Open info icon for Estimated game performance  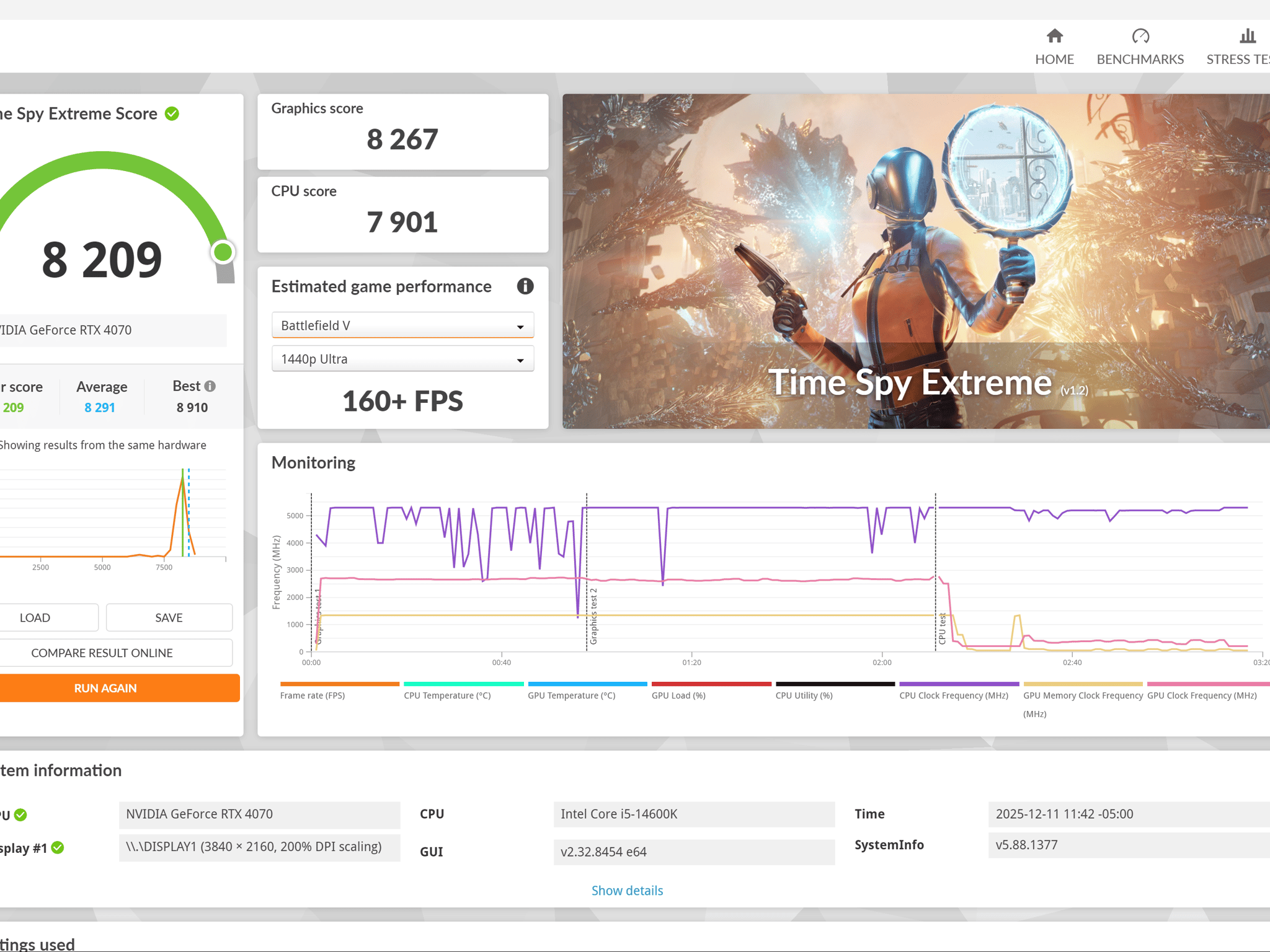click(x=525, y=286)
